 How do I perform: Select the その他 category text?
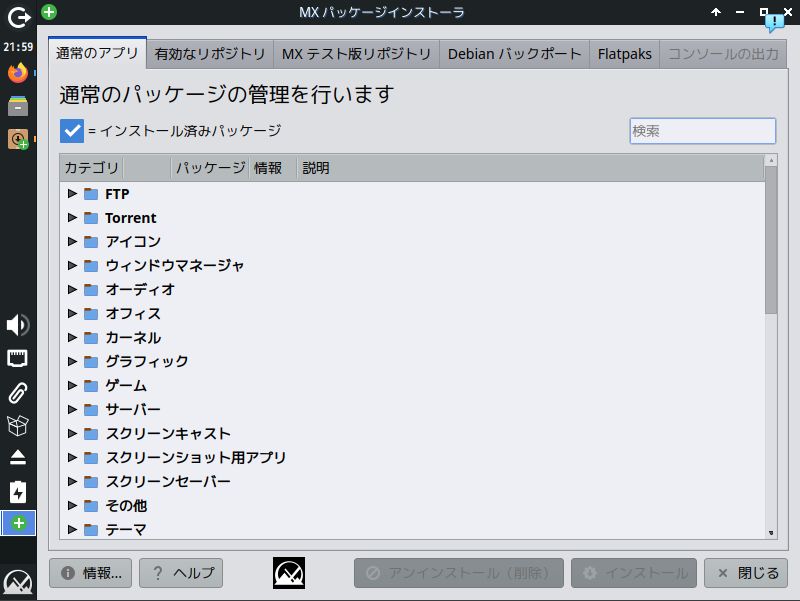126,506
